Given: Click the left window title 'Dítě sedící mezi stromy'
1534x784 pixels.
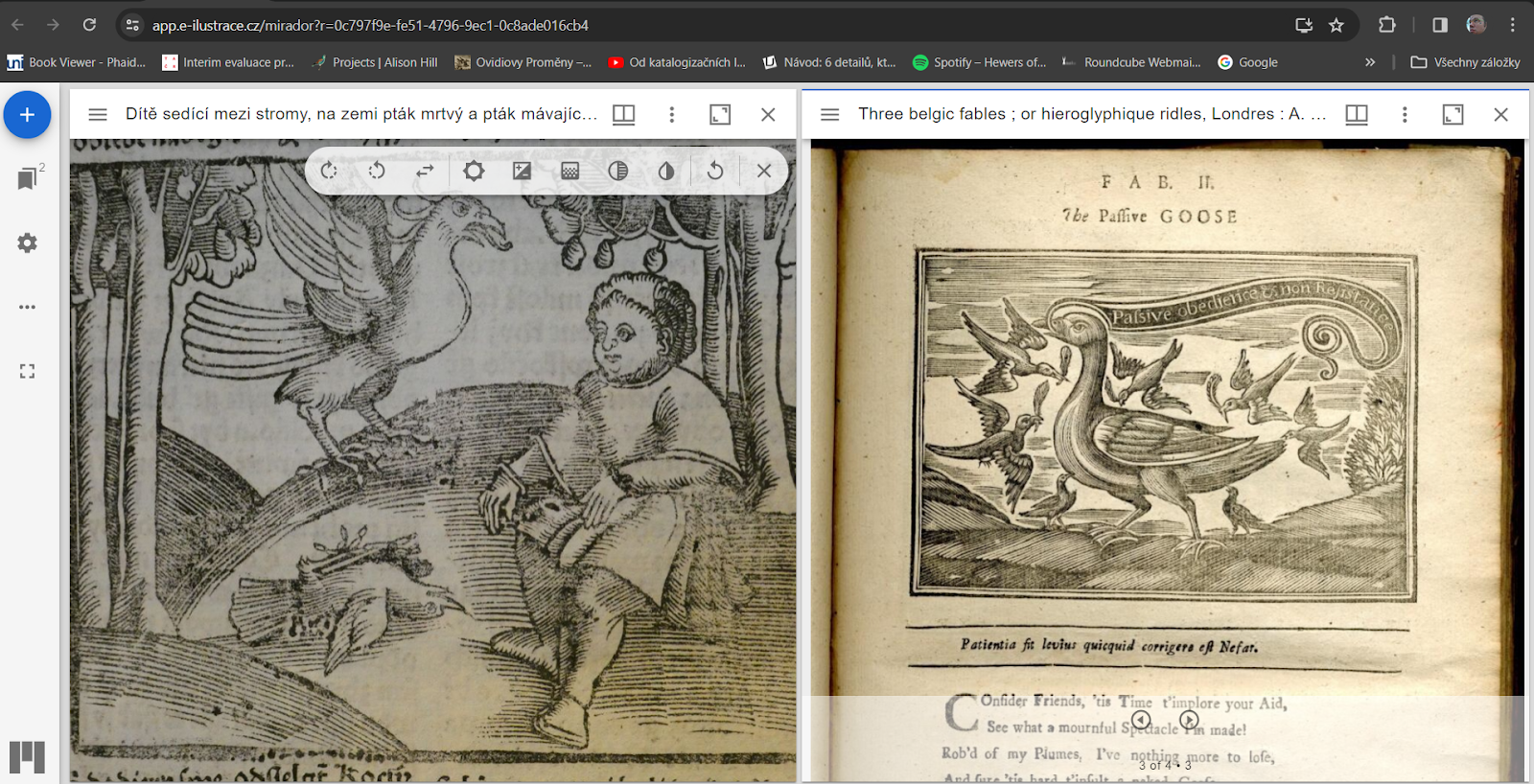Looking at the screenshot, I should (361, 114).
